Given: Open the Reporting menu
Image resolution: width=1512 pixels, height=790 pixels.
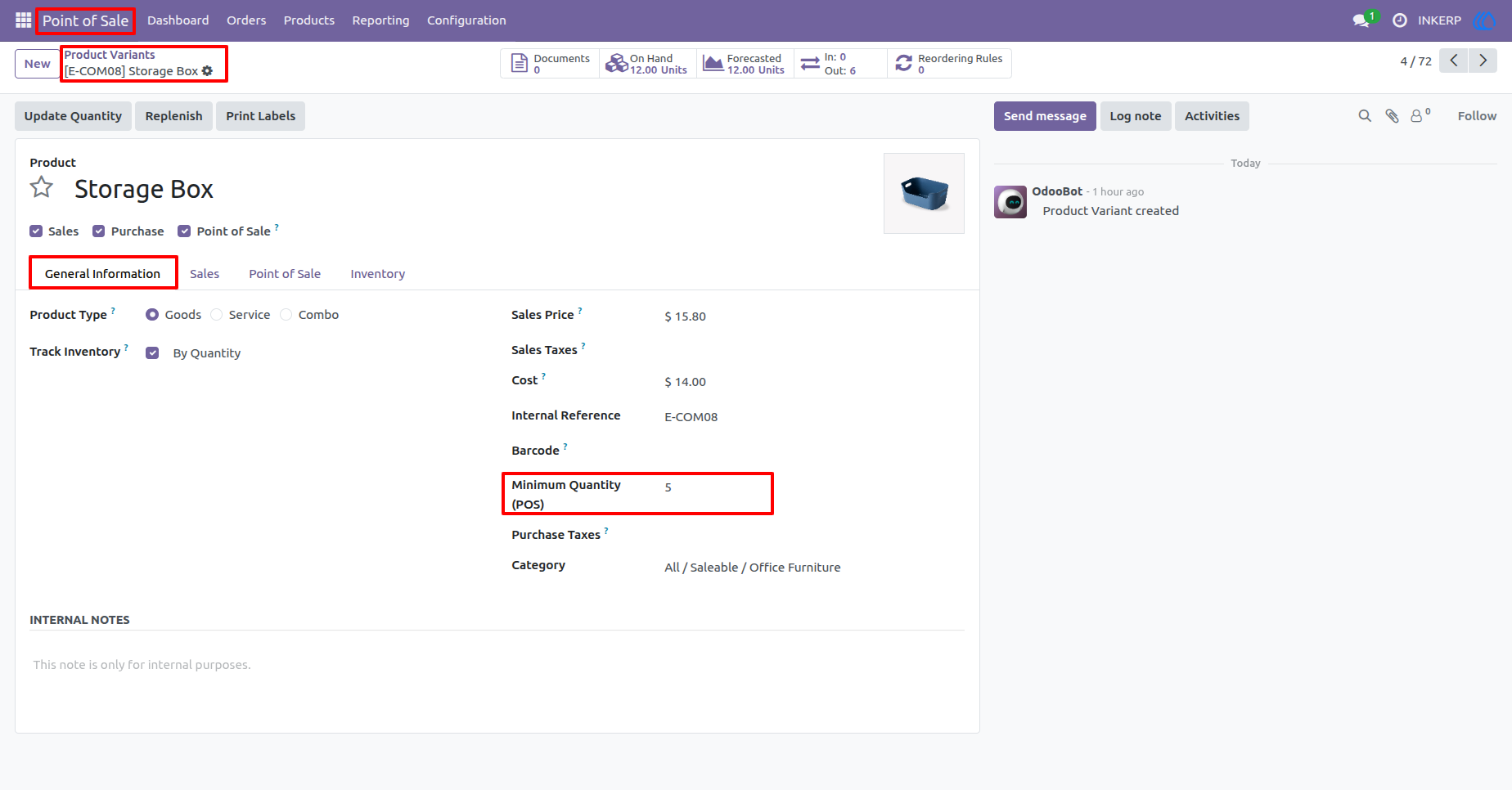Looking at the screenshot, I should point(380,20).
